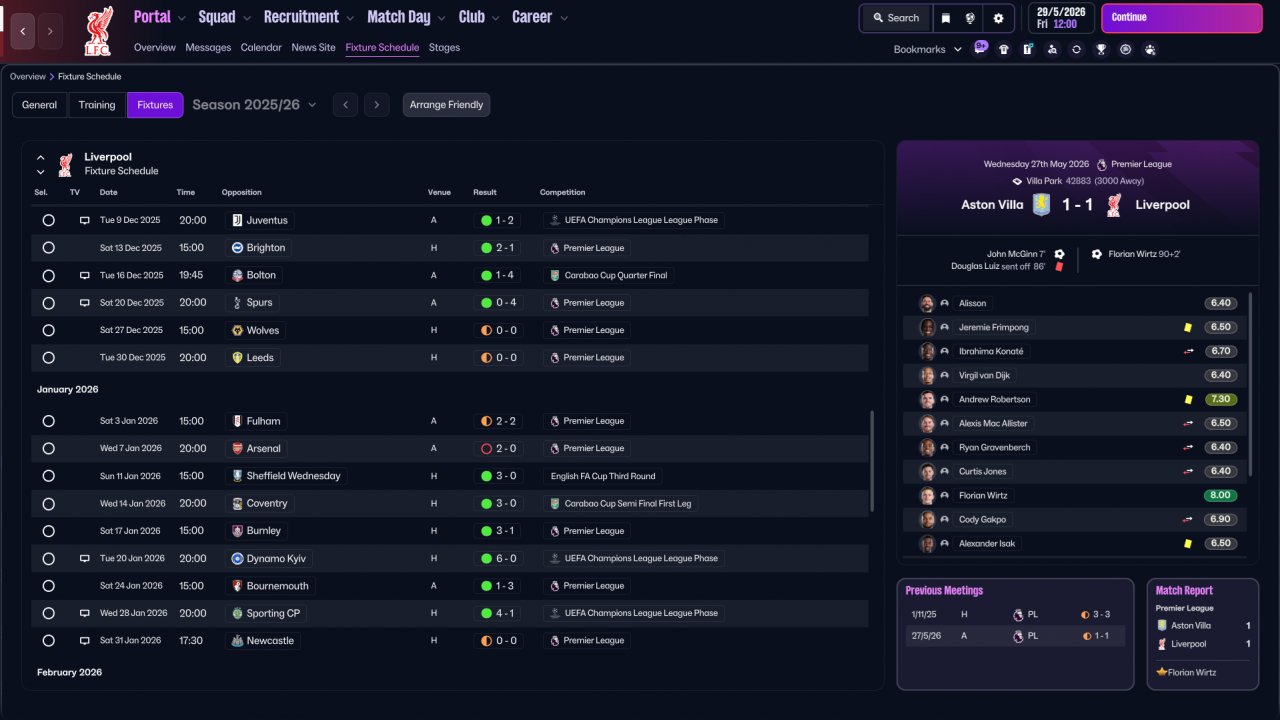Select the Newcastle fixture radio button
Image resolution: width=1280 pixels, height=720 pixels.
tap(48, 640)
